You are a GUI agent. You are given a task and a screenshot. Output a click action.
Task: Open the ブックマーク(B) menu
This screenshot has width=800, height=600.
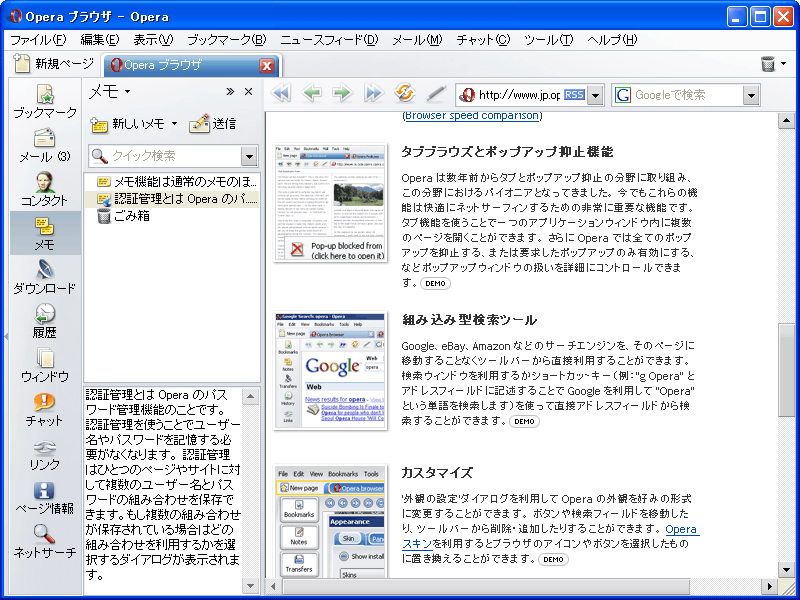tap(227, 40)
